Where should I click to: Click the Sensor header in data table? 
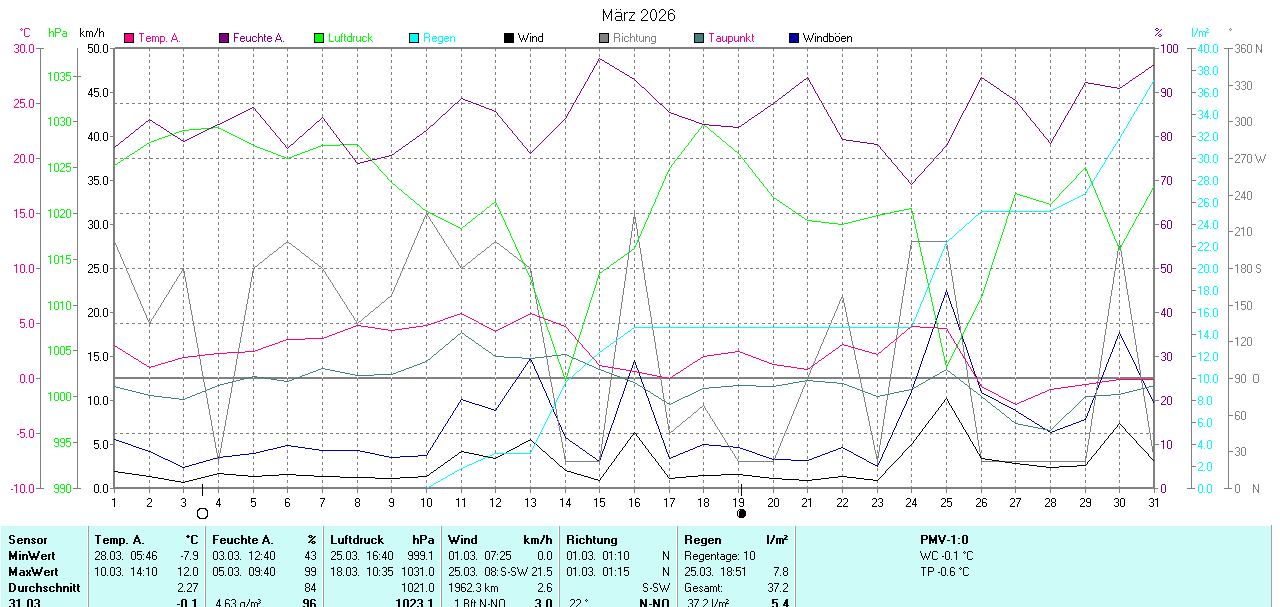coord(27,540)
